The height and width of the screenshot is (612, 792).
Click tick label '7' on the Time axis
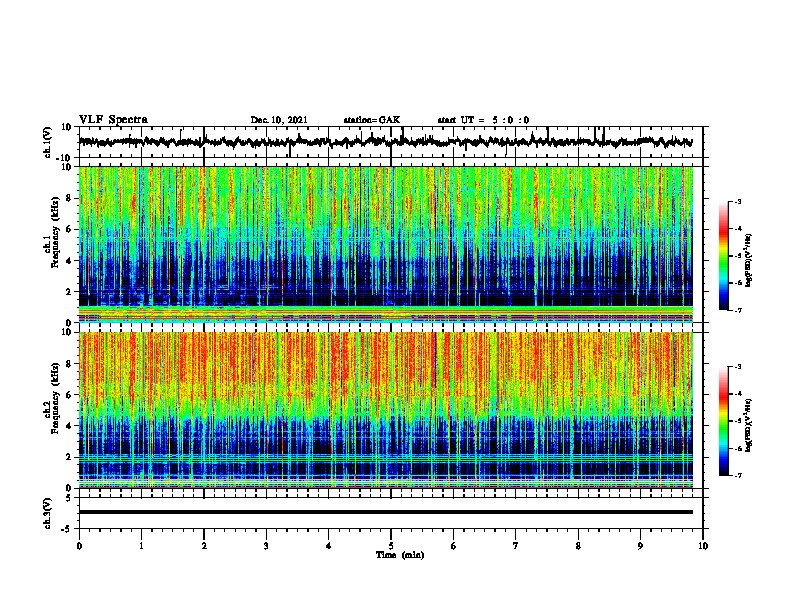click(516, 546)
